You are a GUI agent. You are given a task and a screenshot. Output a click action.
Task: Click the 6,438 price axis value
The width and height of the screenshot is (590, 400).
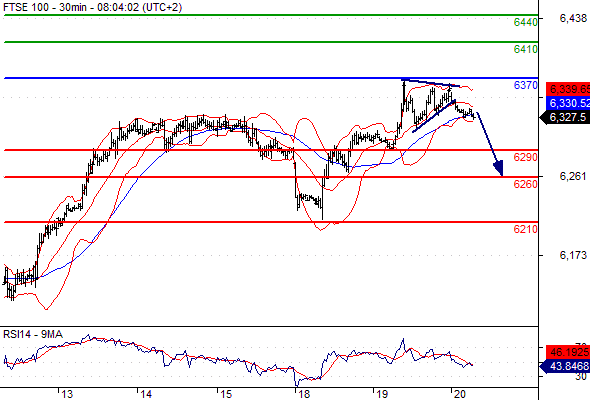click(x=573, y=18)
